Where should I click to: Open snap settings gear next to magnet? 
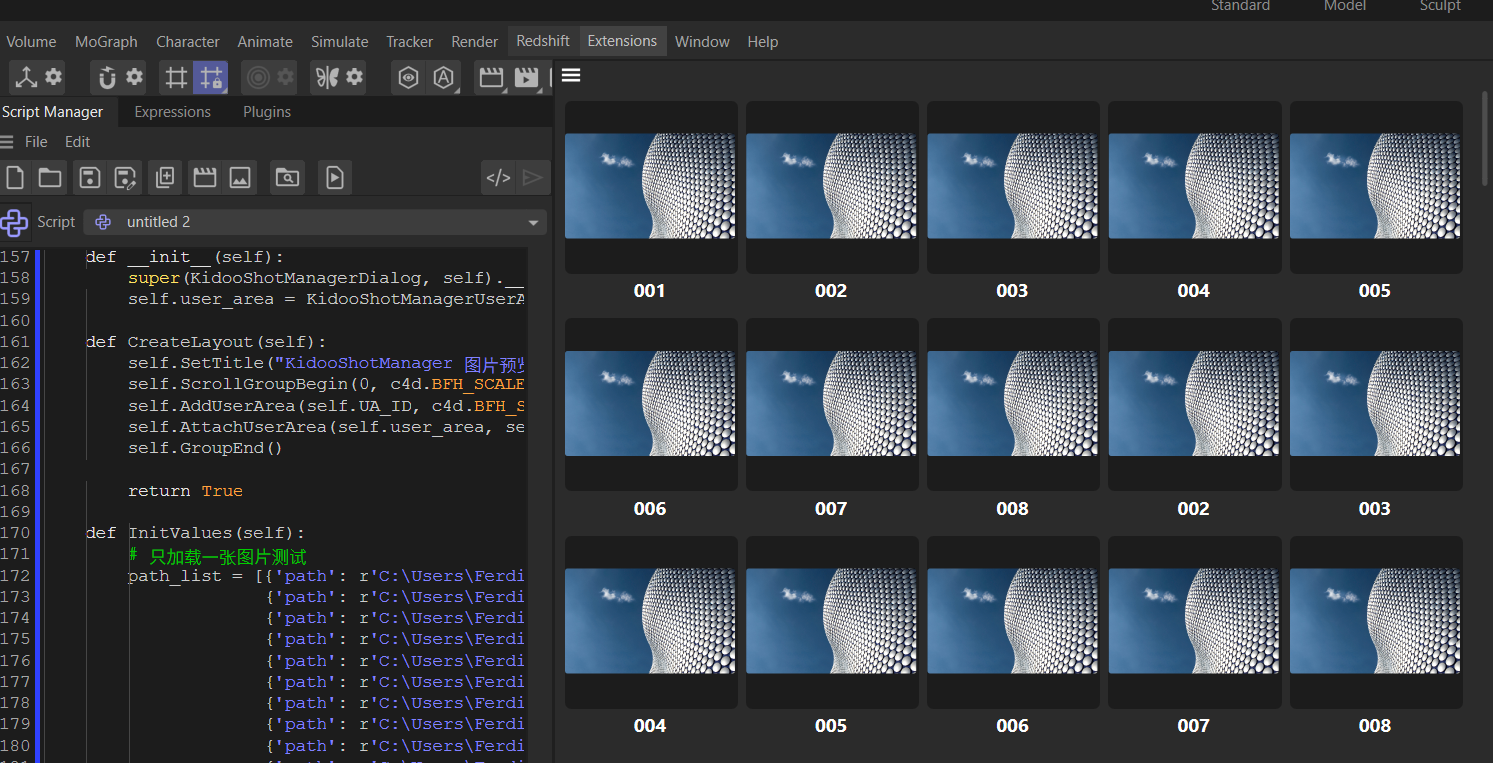coord(134,77)
